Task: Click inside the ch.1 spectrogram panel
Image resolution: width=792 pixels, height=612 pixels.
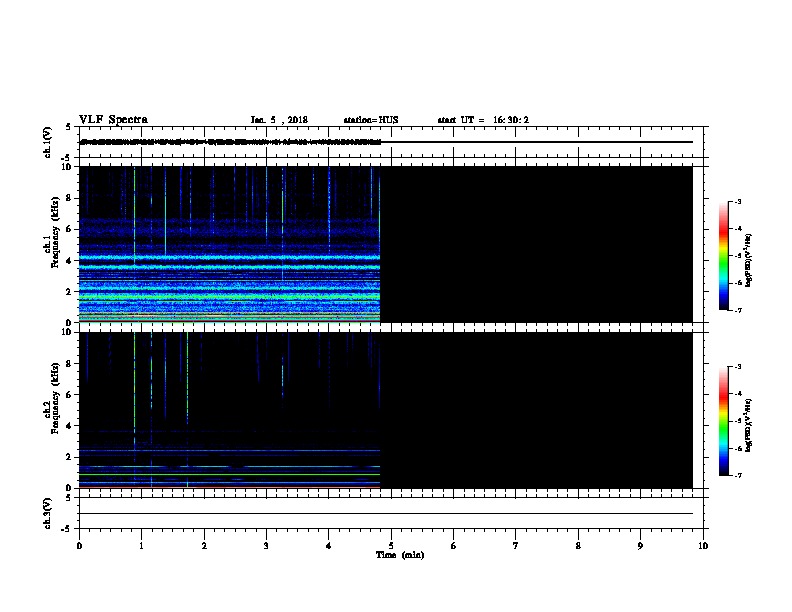Action: coord(386,244)
